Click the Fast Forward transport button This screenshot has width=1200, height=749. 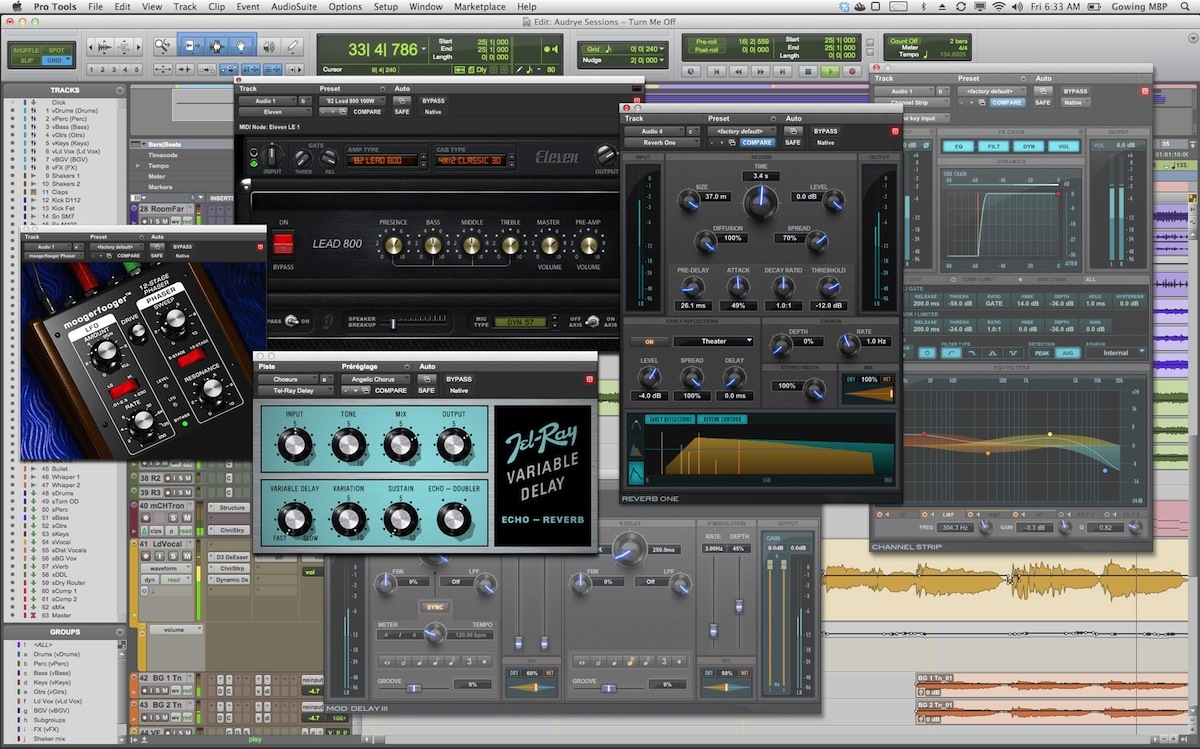click(761, 71)
